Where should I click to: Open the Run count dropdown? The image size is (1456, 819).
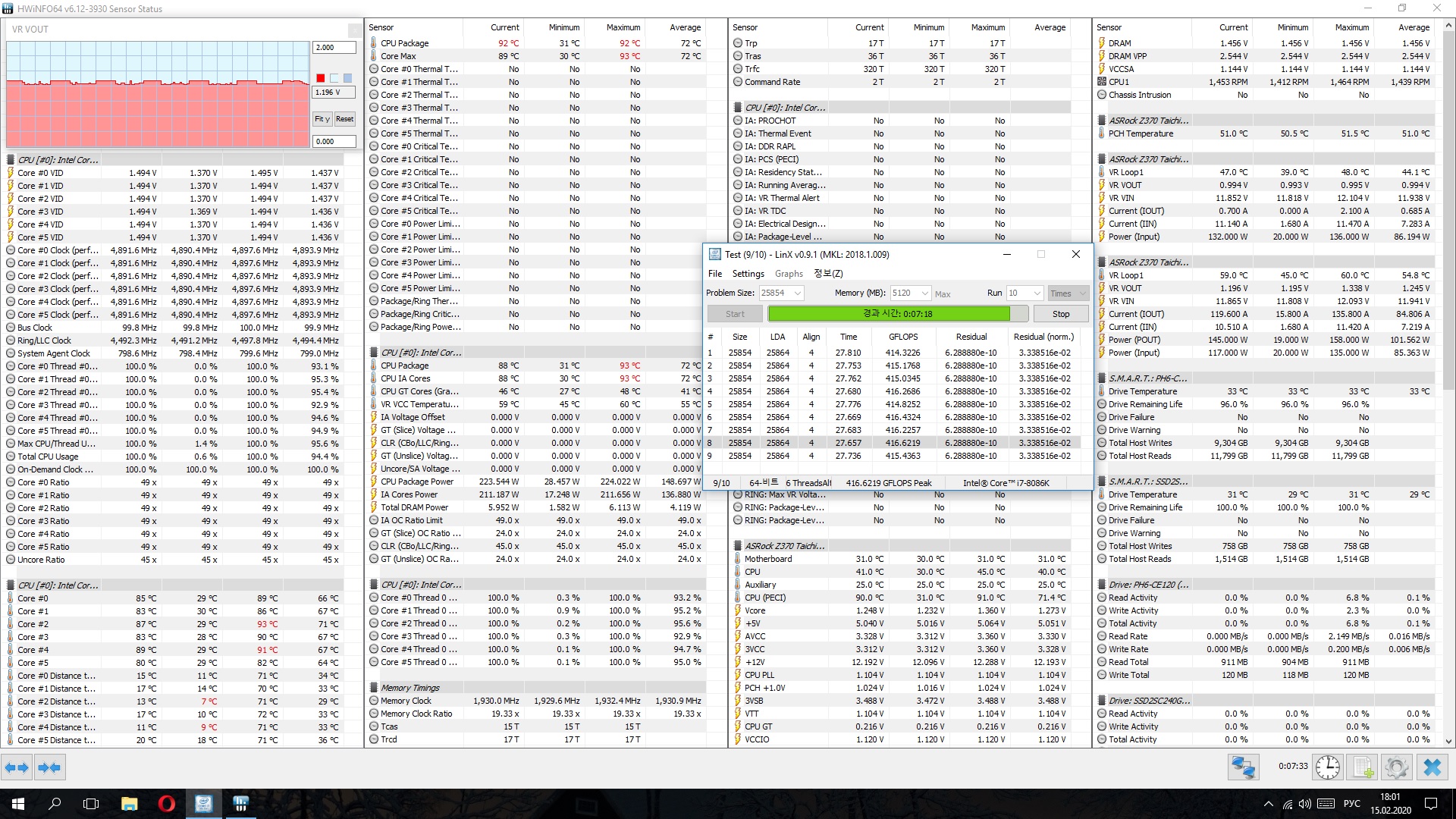pos(1037,293)
